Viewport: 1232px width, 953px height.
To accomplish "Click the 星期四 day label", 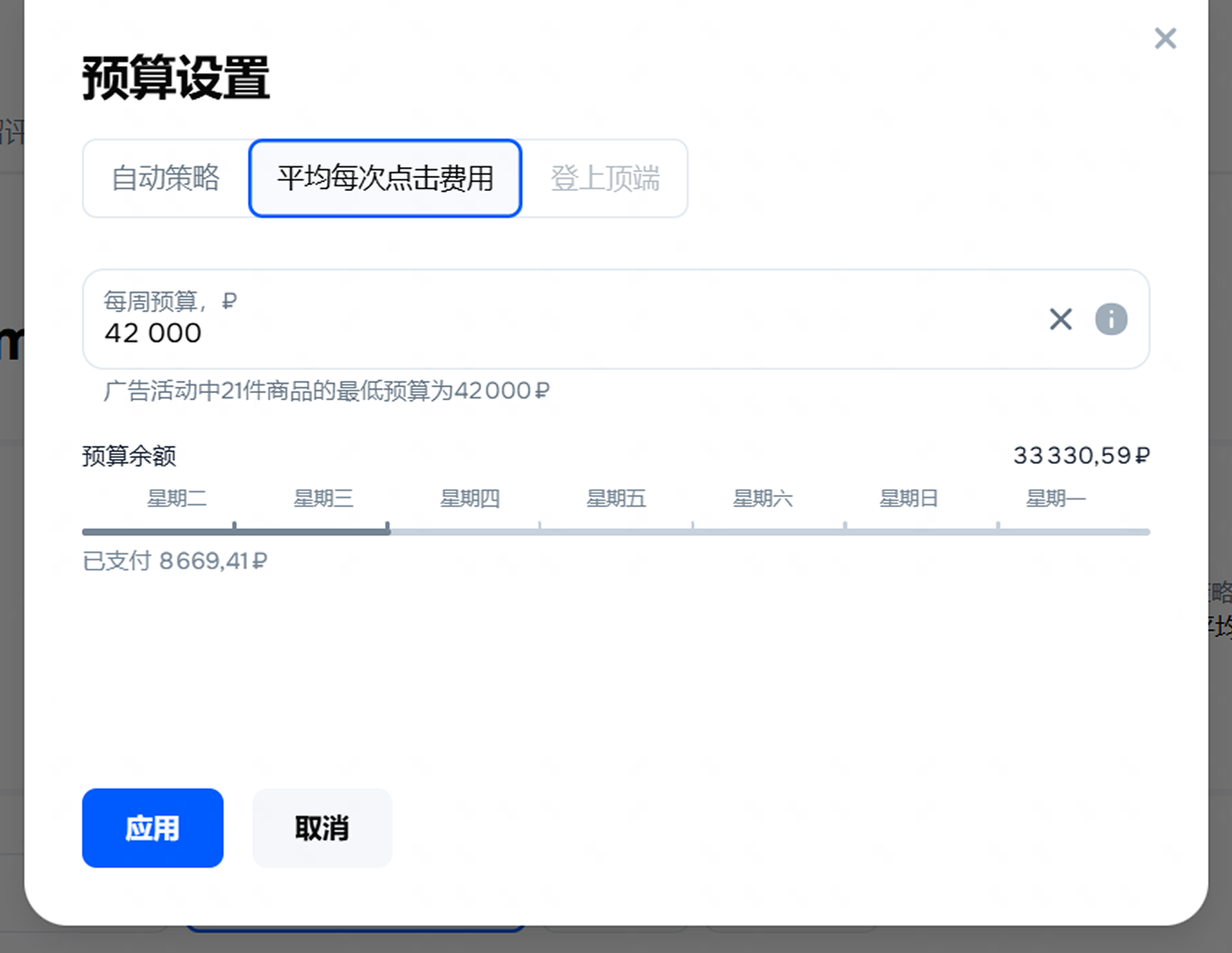I will point(470,499).
